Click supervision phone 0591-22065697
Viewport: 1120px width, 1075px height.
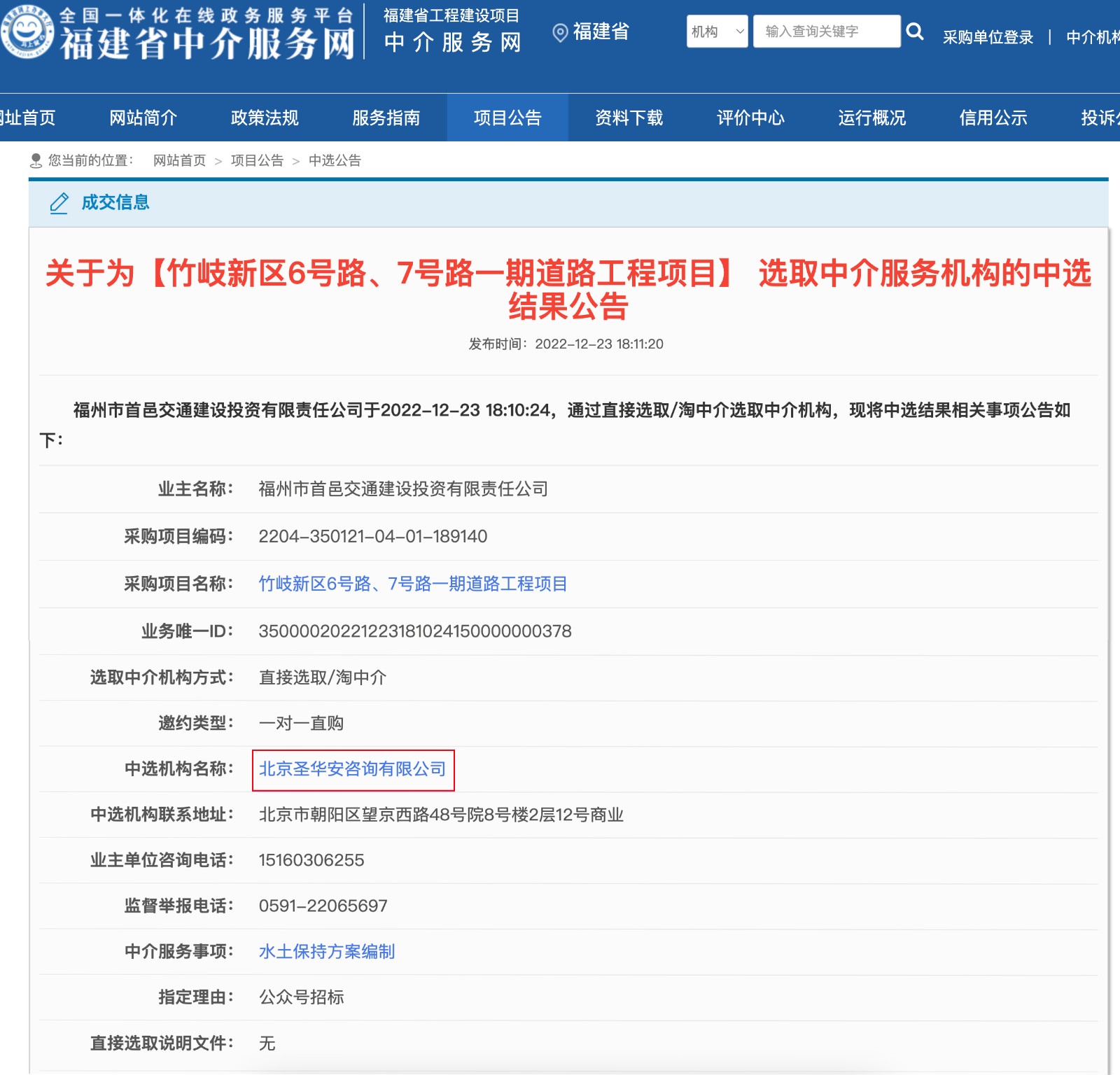click(323, 906)
